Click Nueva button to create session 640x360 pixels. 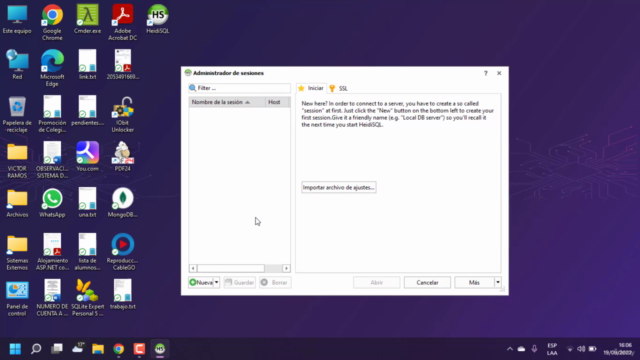click(x=201, y=282)
